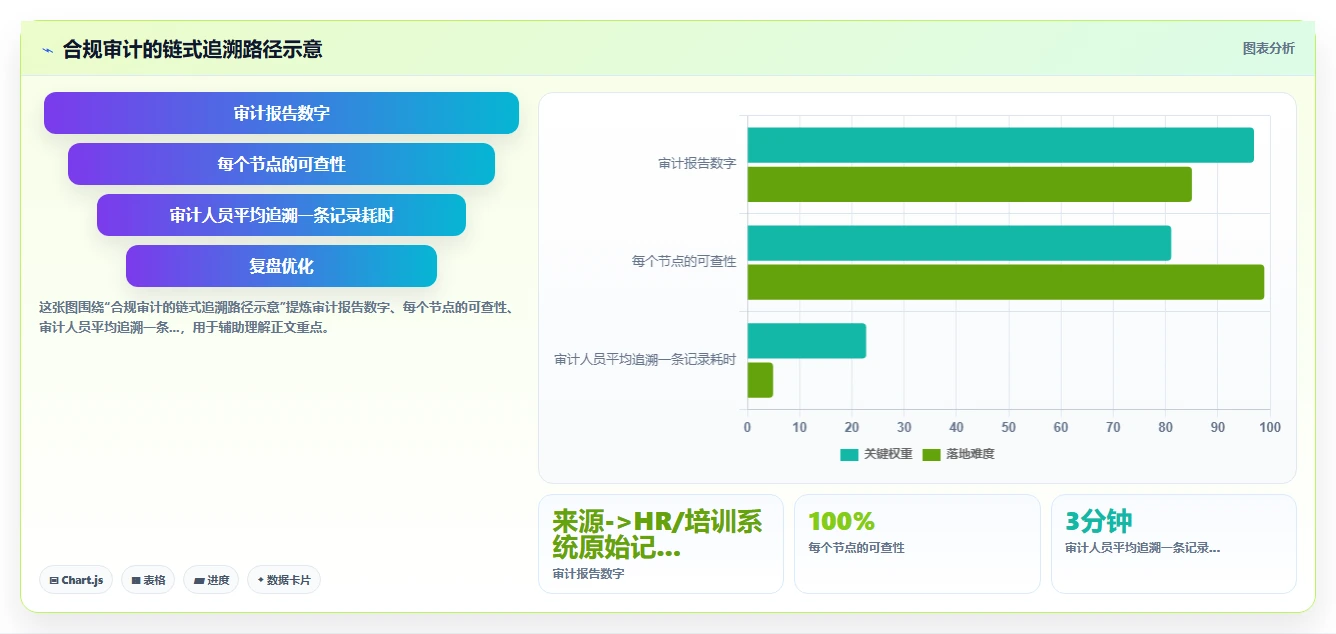The width and height of the screenshot is (1336, 634).
Task: Click the teal 每个节点的可查性 bar
Action: pyautogui.click(x=959, y=243)
